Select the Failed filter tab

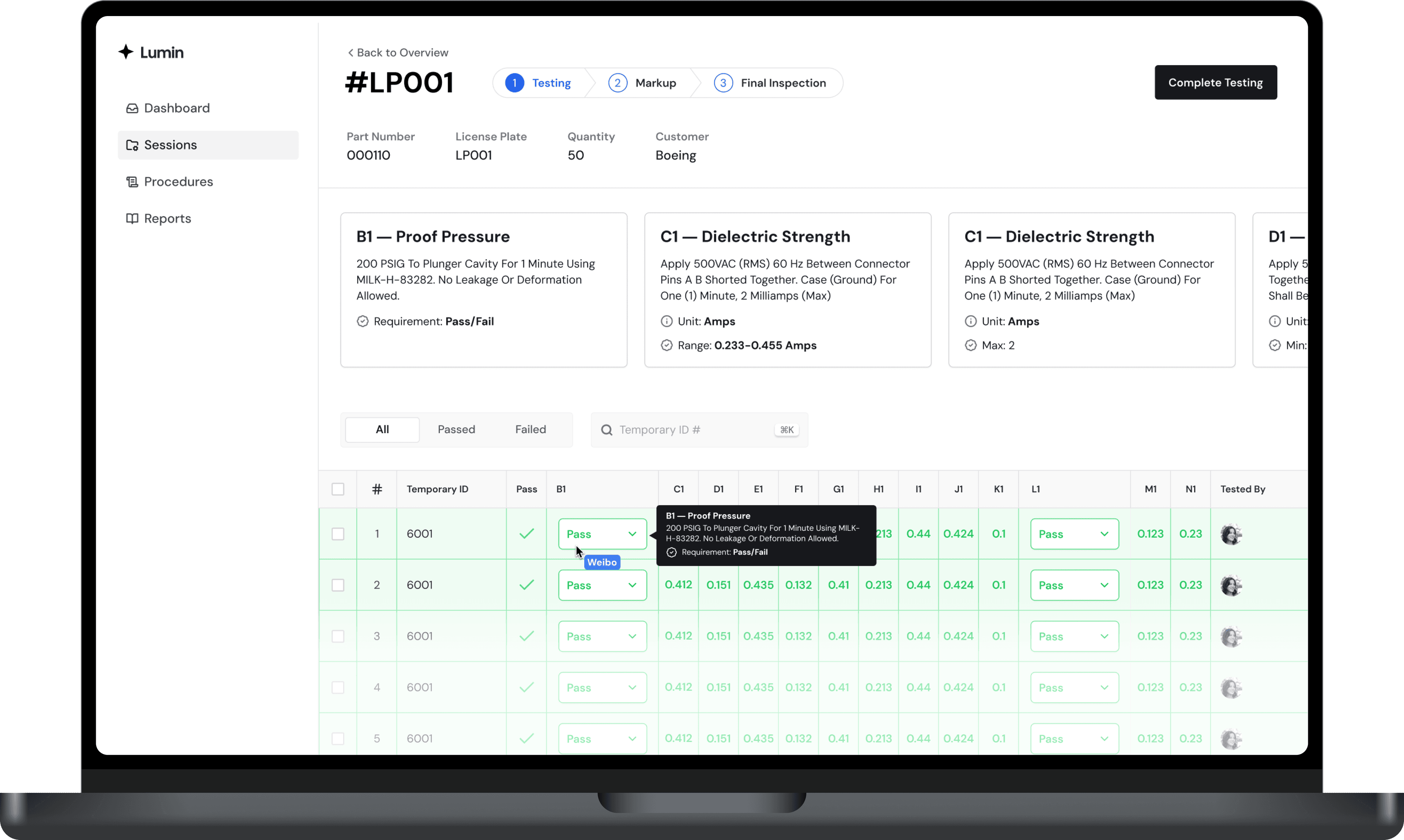(530, 429)
